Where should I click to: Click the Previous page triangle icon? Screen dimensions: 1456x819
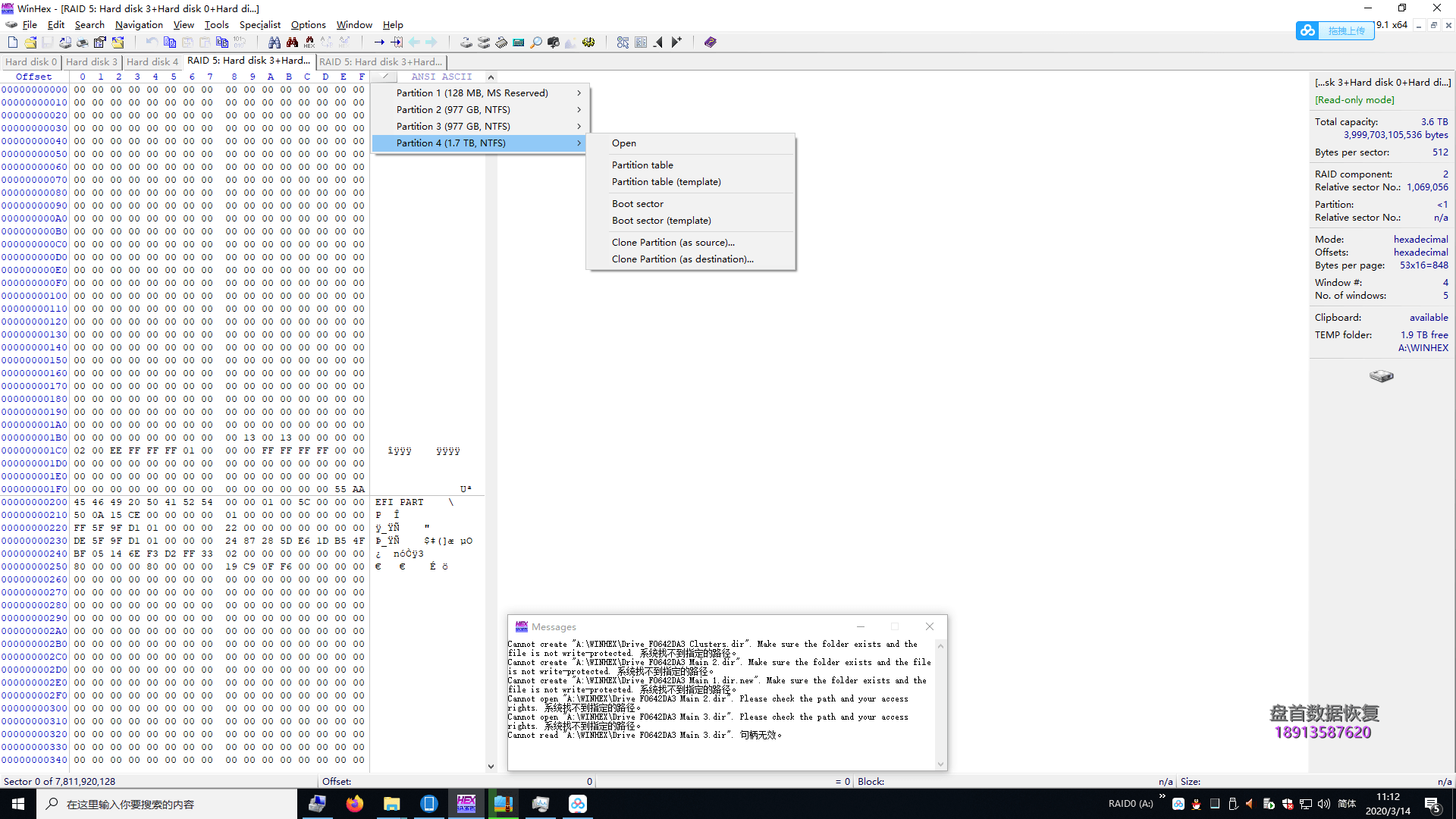pyautogui.click(x=658, y=42)
